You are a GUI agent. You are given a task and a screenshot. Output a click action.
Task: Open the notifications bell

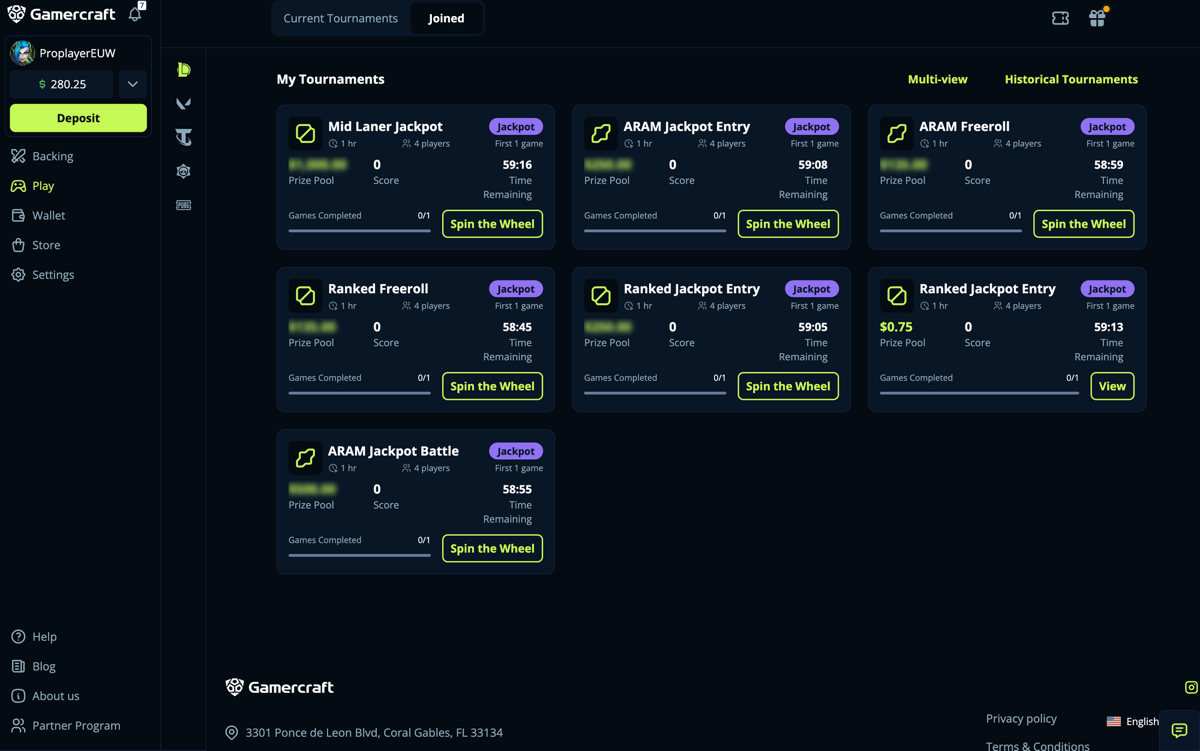point(135,14)
